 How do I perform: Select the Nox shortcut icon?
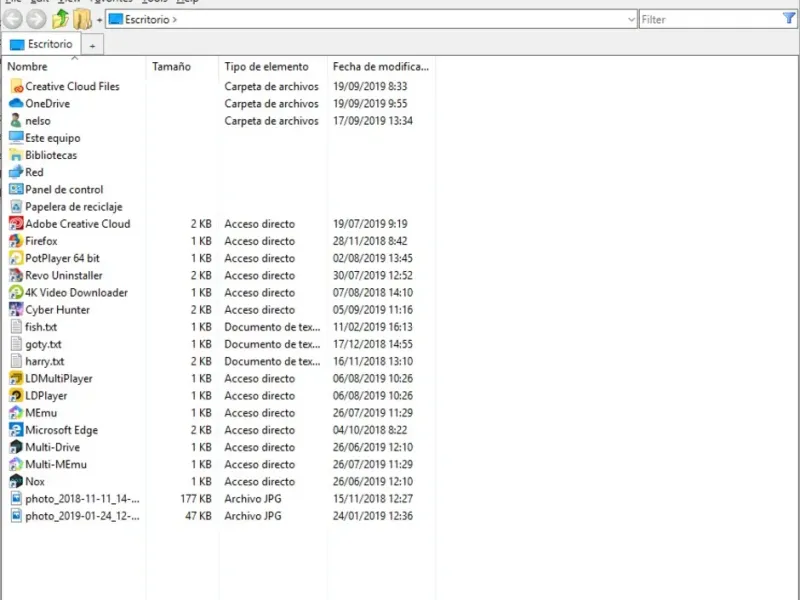16,482
